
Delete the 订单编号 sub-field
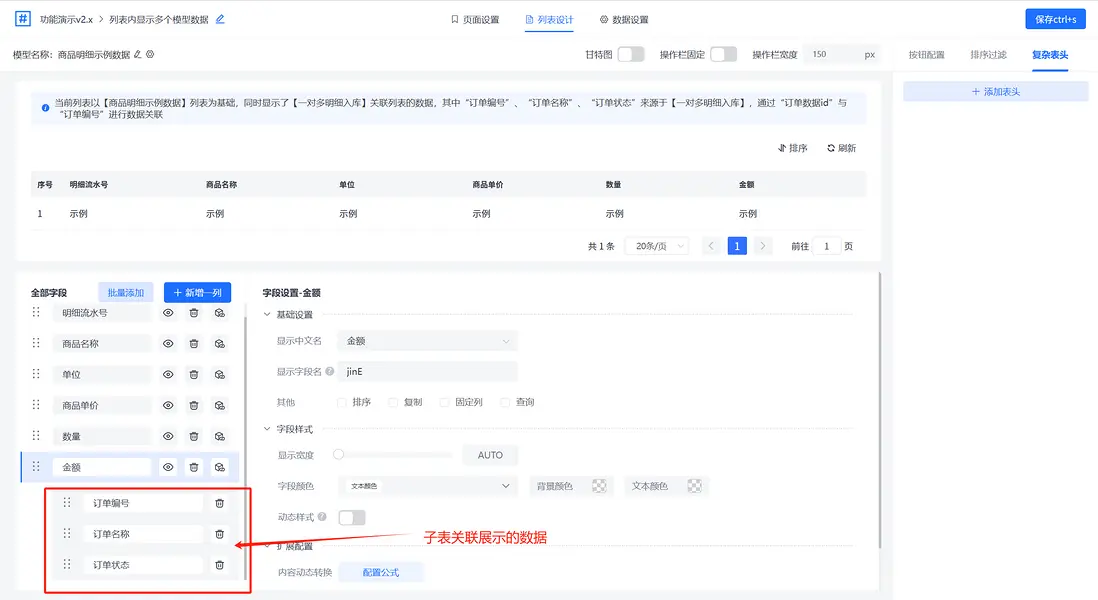[219, 503]
